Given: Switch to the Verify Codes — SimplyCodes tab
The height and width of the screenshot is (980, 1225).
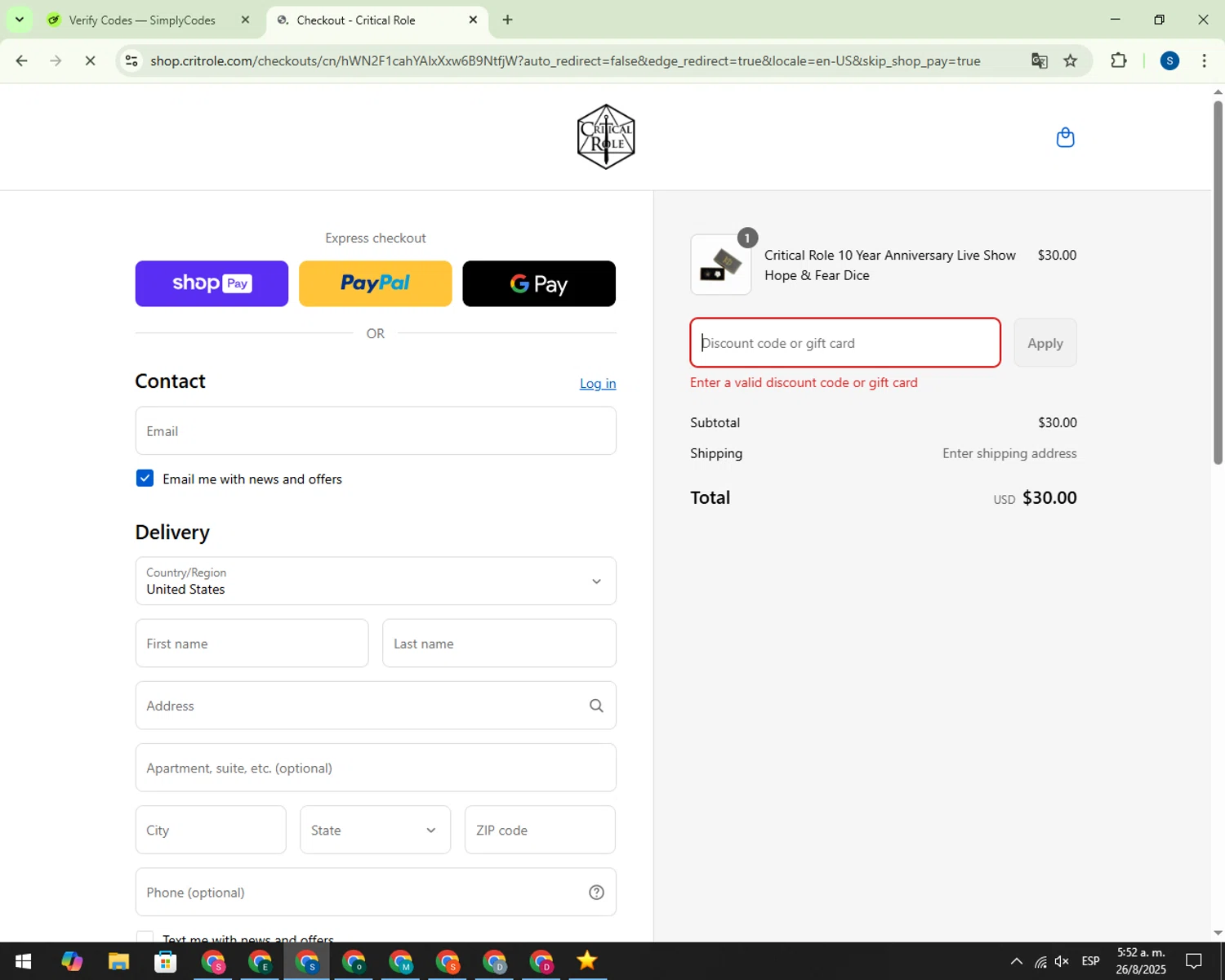Looking at the screenshot, I should click(x=143, y=20).
